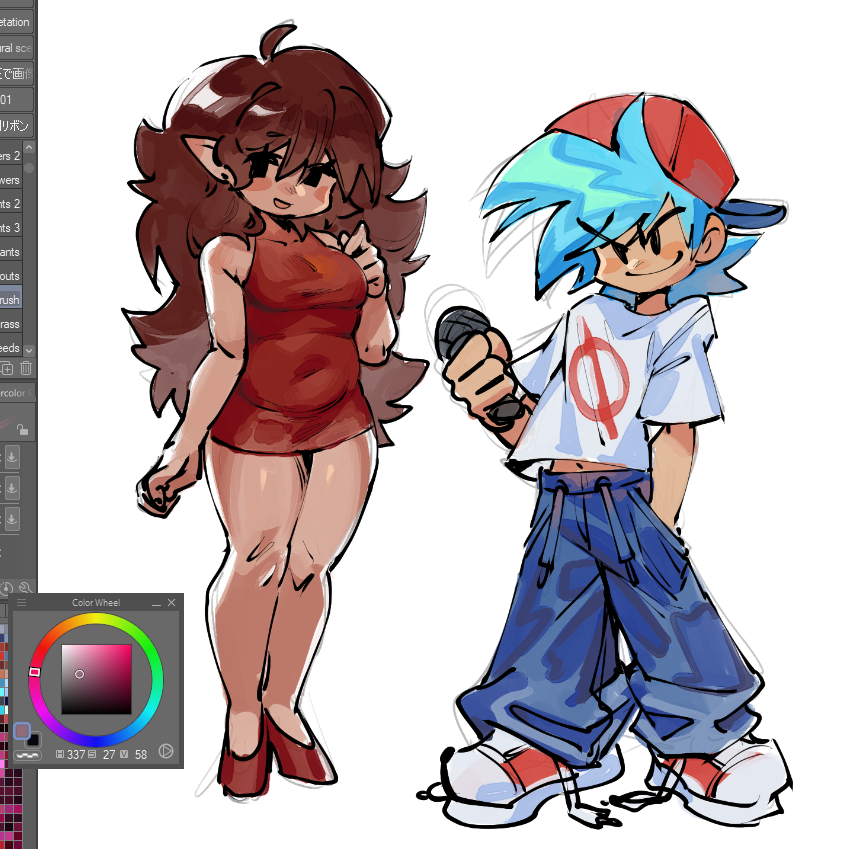Select the highlighted 'rush' sub tool
Viewport: 867px width, 849px height.
(x=11, y=300)
